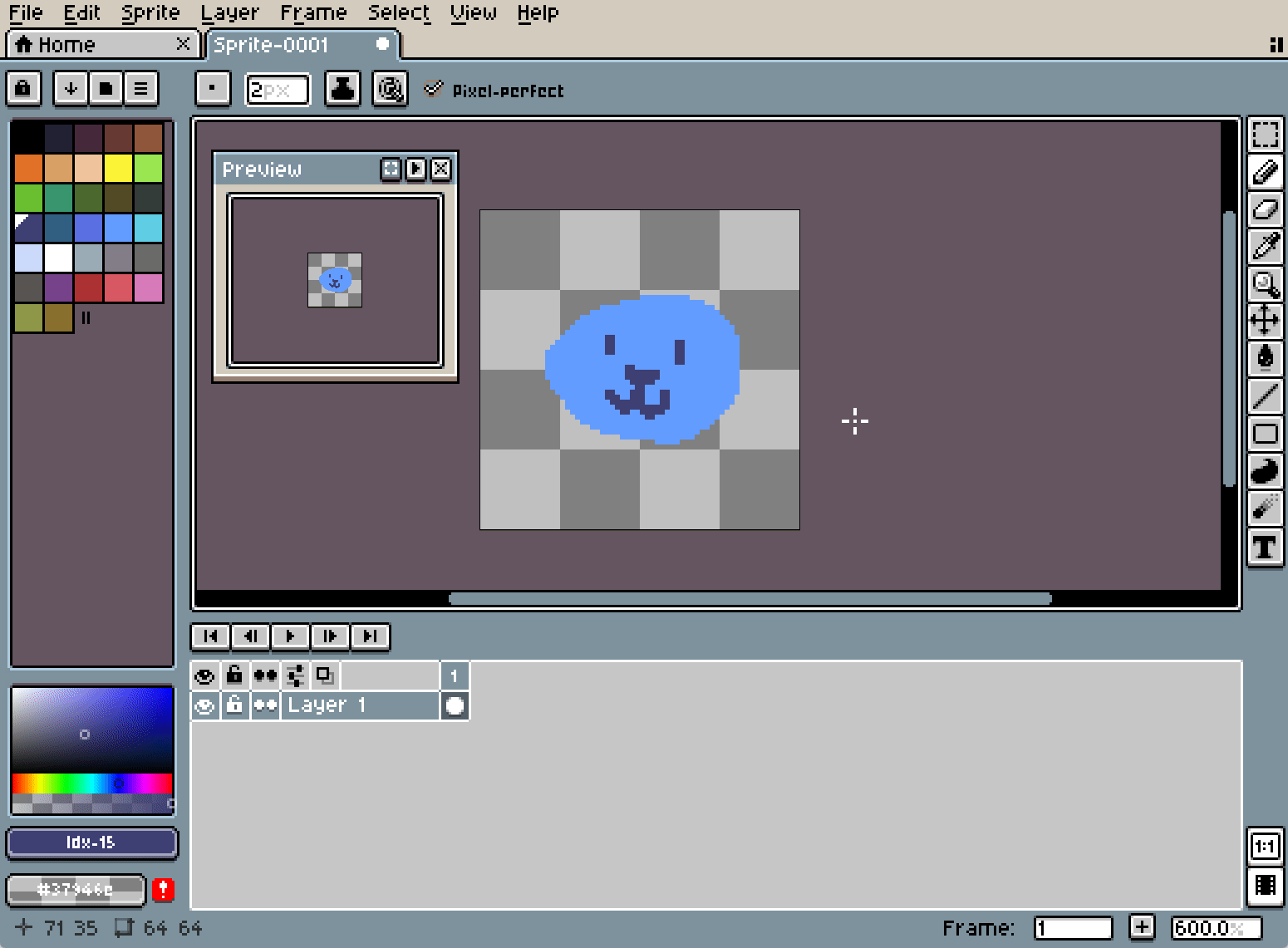Viewport: 1288px width, 948px height.
Task: Click the frame 1 header in timeline
Action: pyautogui.click(x=455, y=676)
